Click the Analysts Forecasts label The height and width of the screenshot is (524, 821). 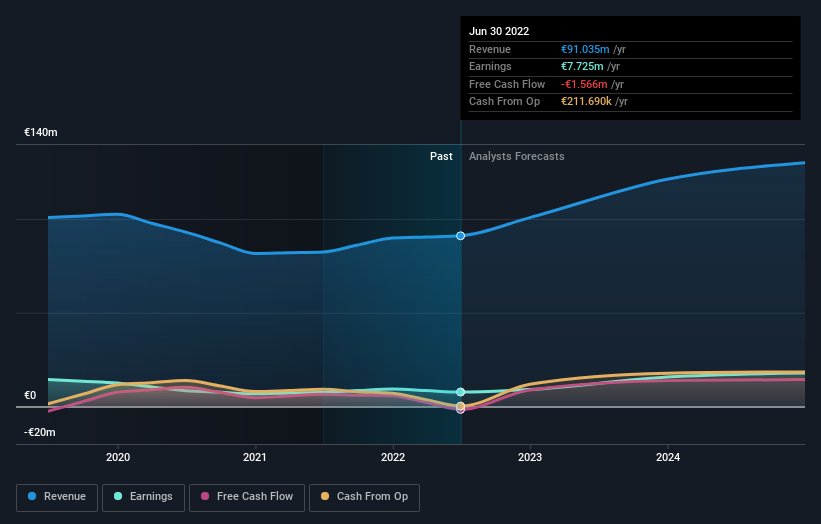(517, 156)
